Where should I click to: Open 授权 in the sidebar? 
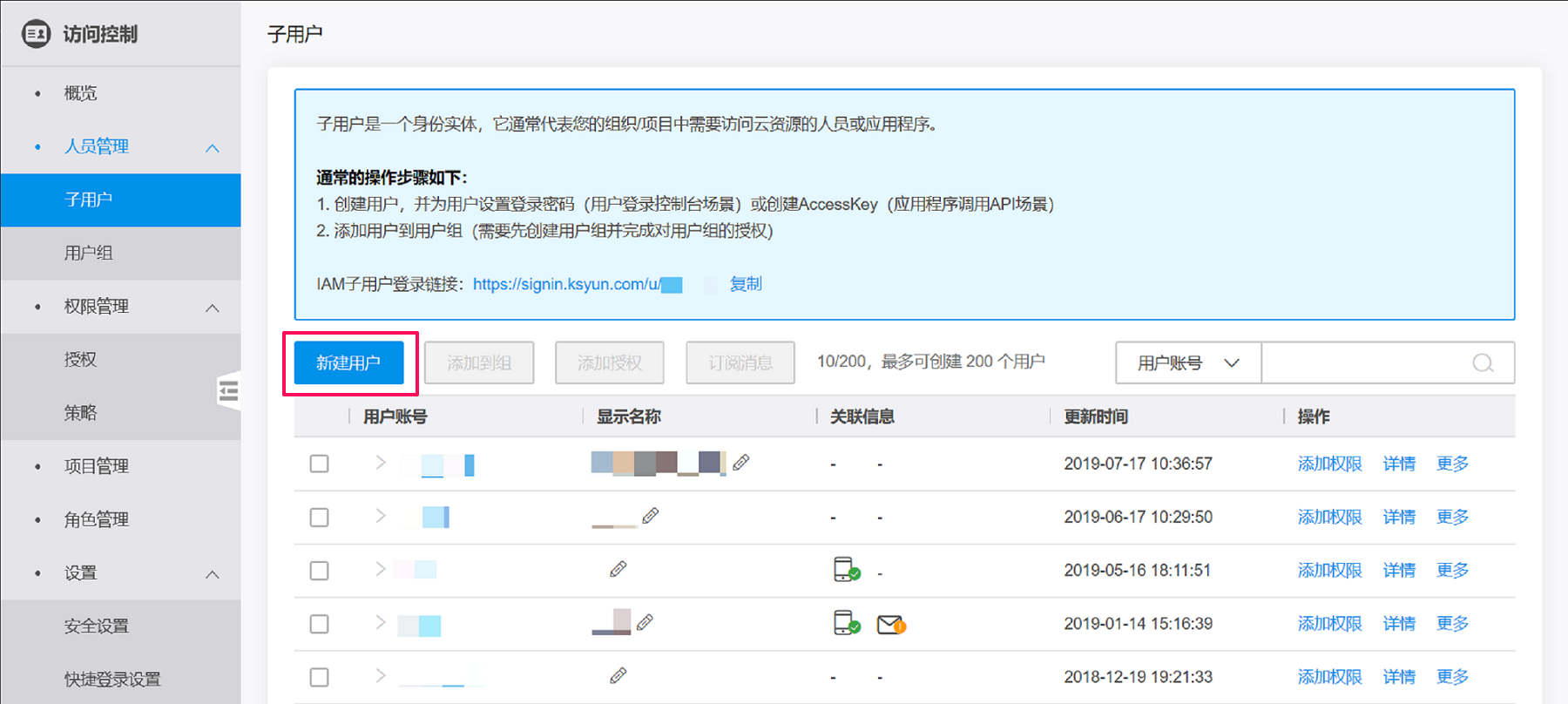coord(120,360)
